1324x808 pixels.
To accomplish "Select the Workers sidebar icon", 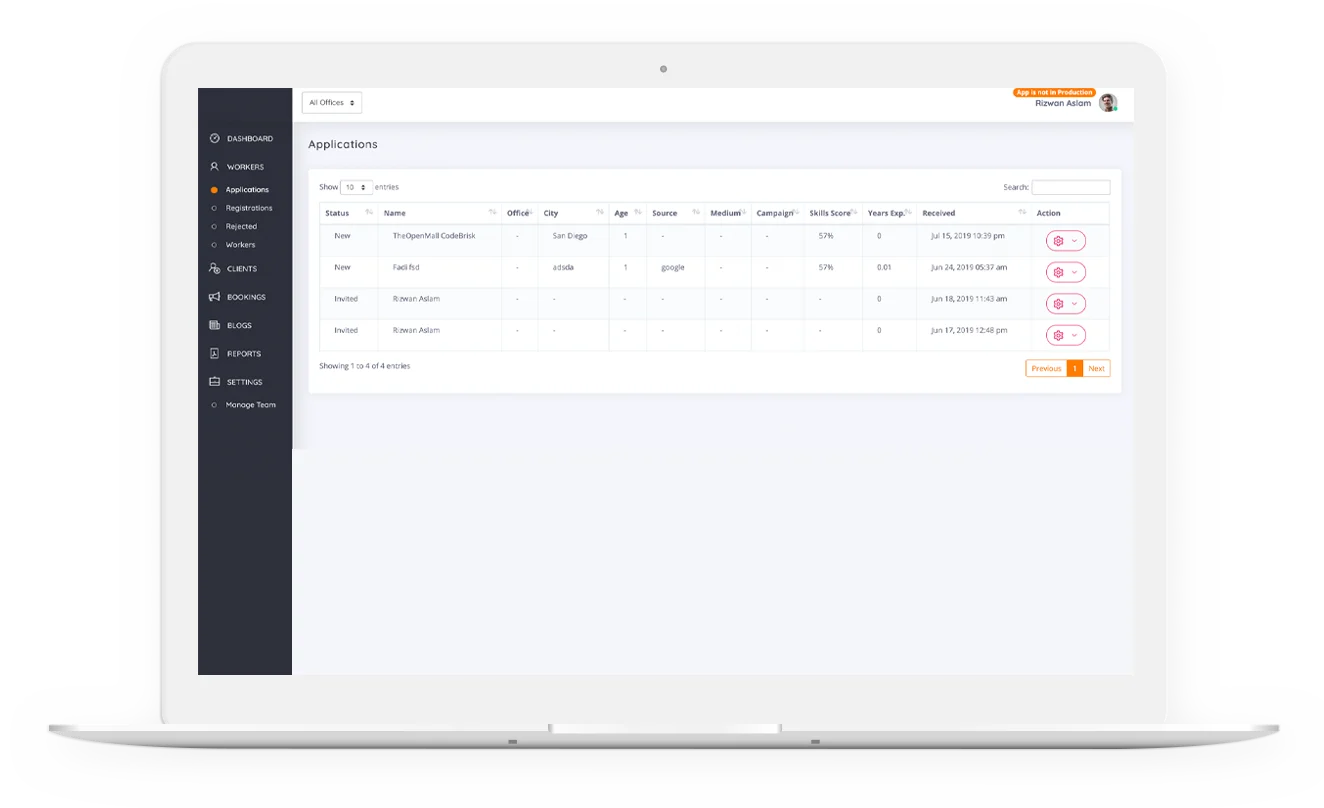I will (x=214, y=167).
